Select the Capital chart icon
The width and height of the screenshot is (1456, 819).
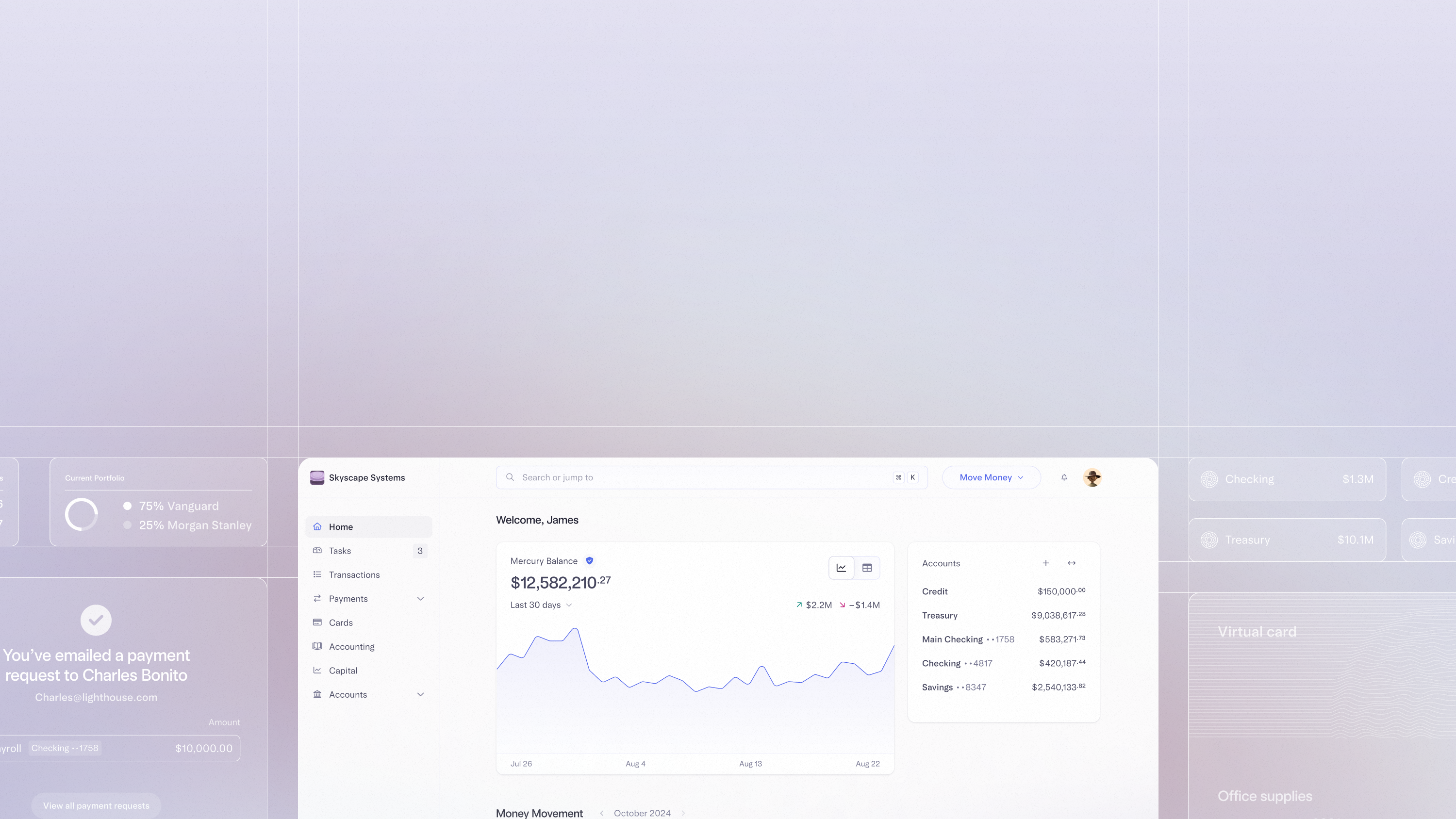pos(318,671)
